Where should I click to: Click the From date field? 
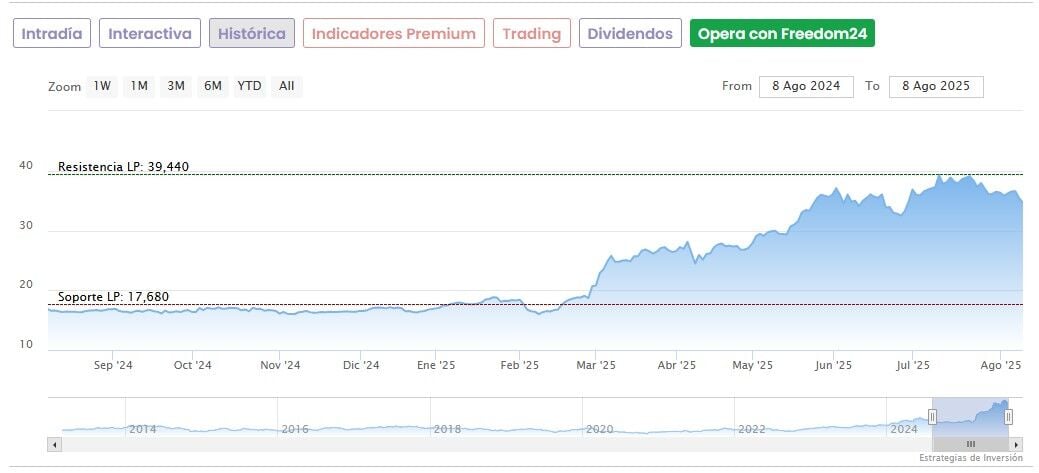[x=806, y=86]
